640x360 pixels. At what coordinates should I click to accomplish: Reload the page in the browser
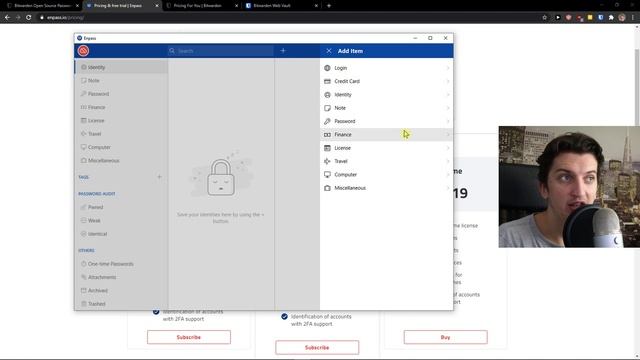click(x=29, y=18)
